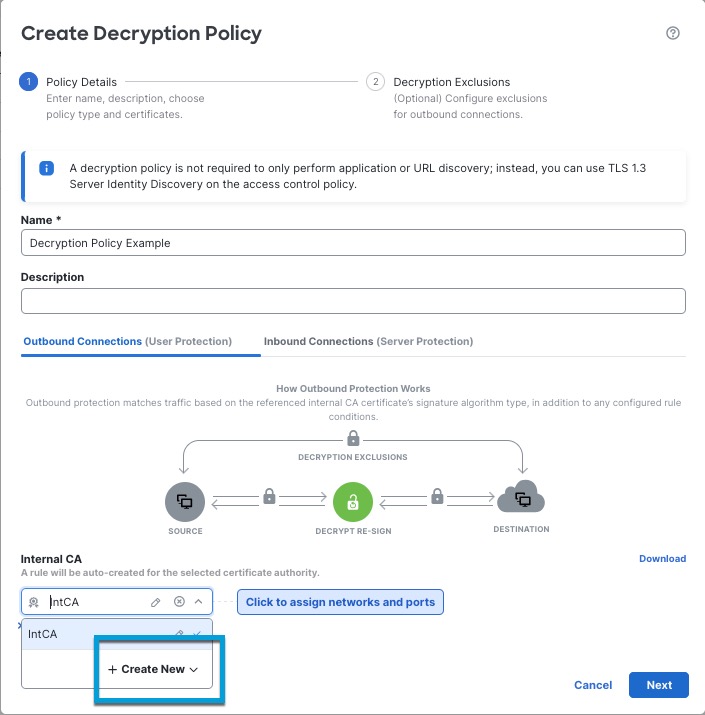Viewport: 705px width, 715px height.
Task: Click the Download link
Action: click(662, 559)
